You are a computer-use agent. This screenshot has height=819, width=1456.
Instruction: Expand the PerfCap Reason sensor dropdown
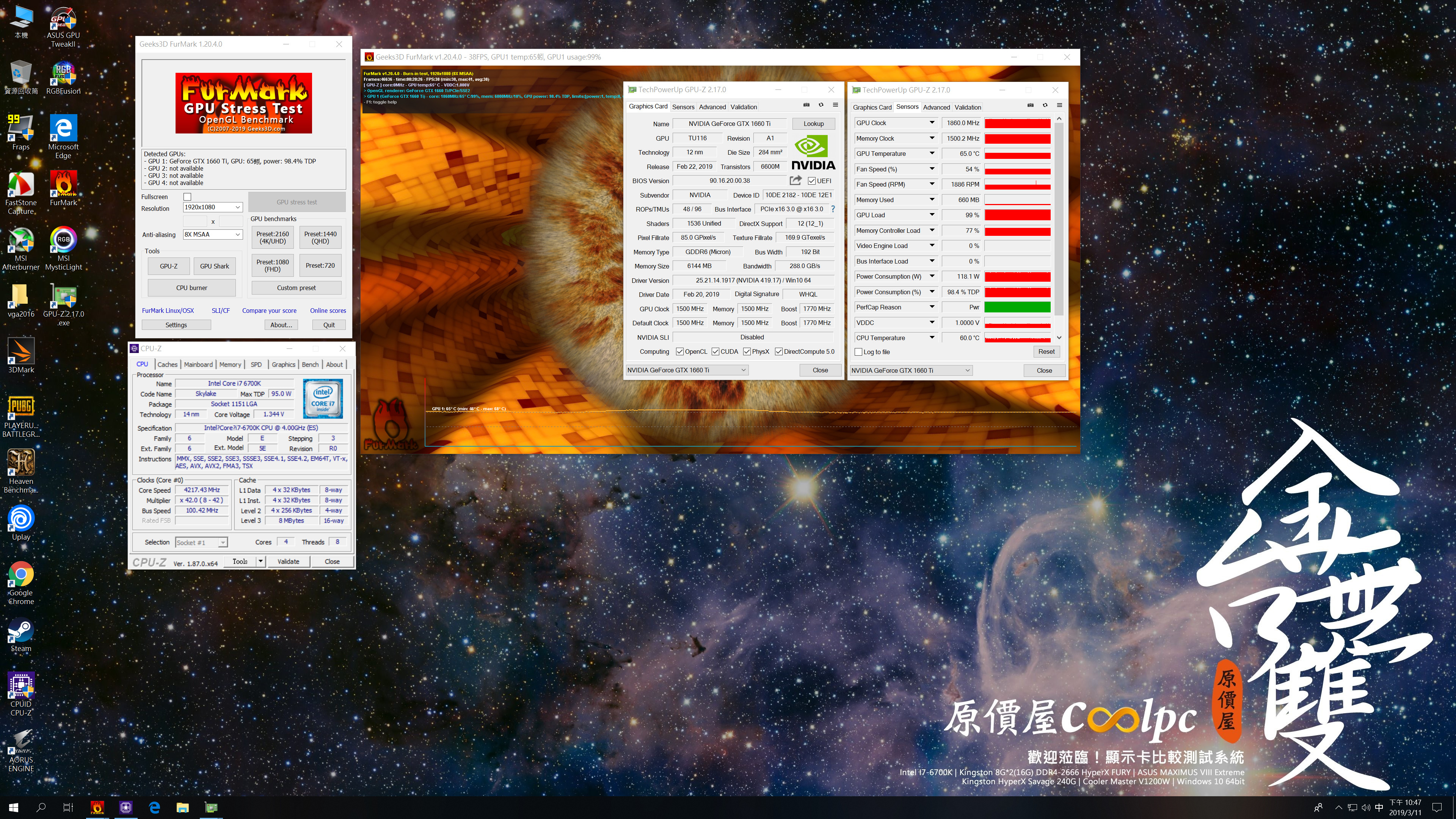[x=932, y=308]
